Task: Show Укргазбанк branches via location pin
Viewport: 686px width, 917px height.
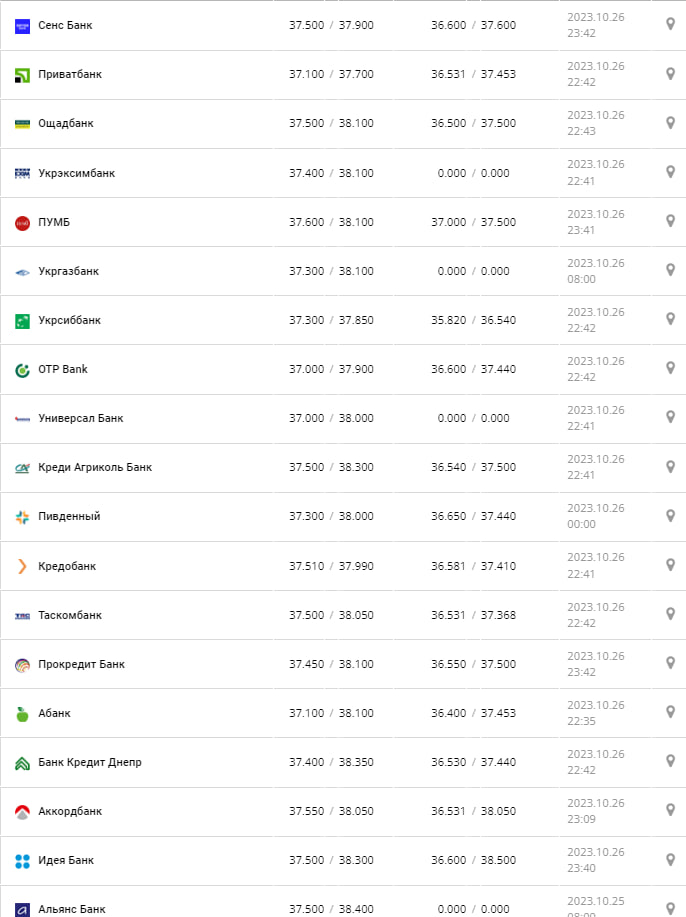Action: point(671,270)
